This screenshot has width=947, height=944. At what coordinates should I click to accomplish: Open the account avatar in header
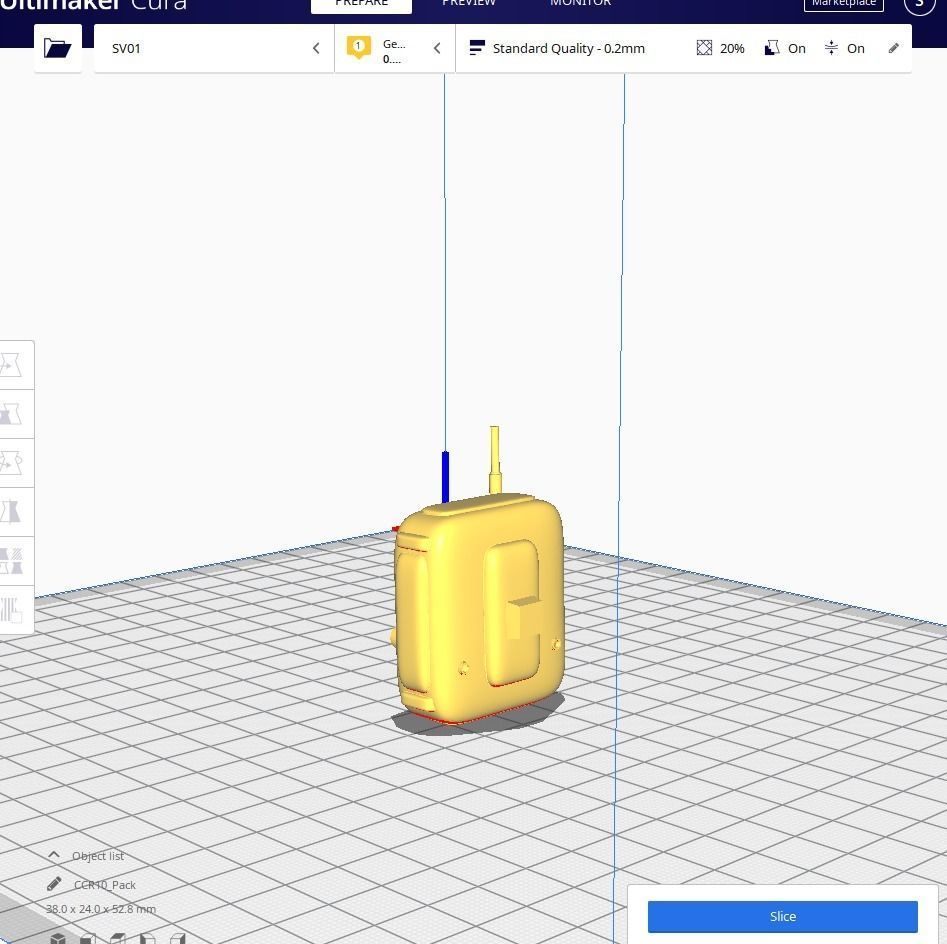[919, 4]
